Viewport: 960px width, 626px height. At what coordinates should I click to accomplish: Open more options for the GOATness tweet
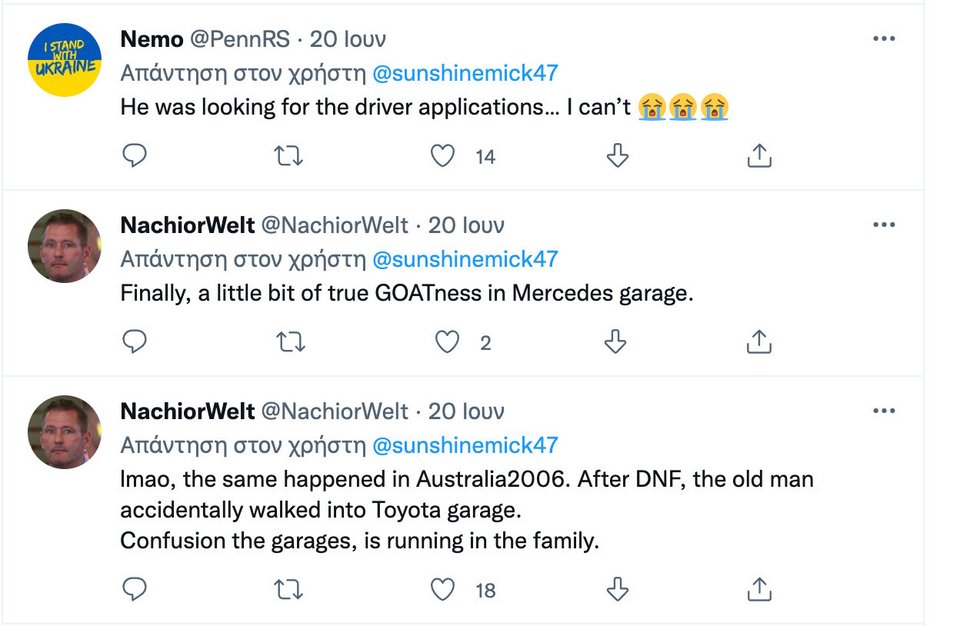[x=884, y=225]
